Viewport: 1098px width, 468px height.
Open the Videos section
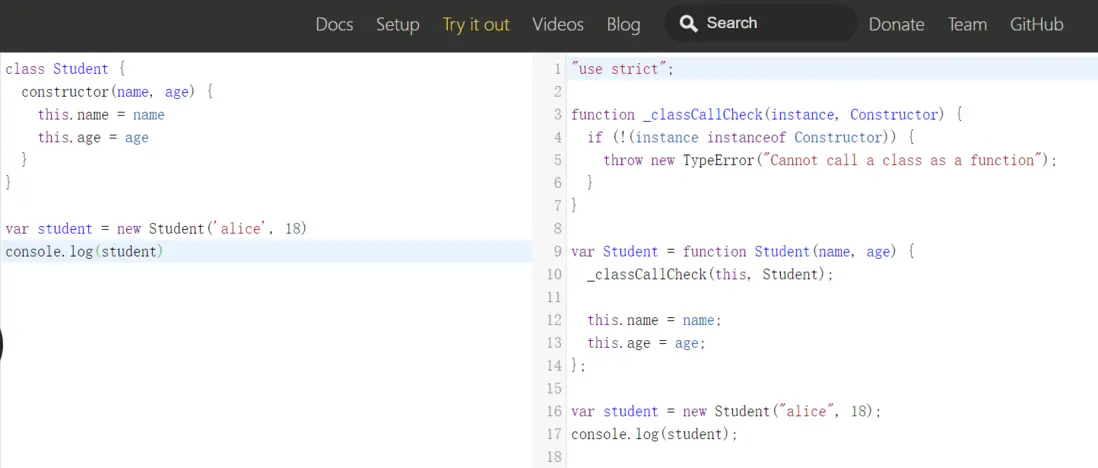coord(558,24)
